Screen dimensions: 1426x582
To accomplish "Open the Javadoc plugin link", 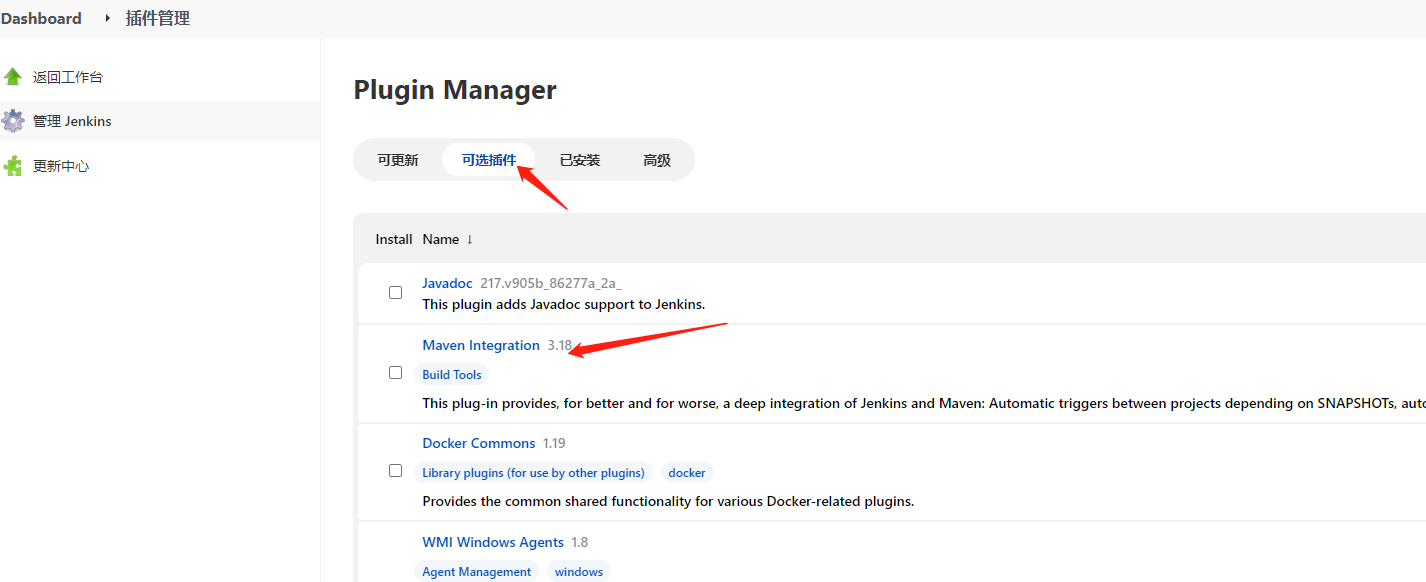I will pos(447,283).
